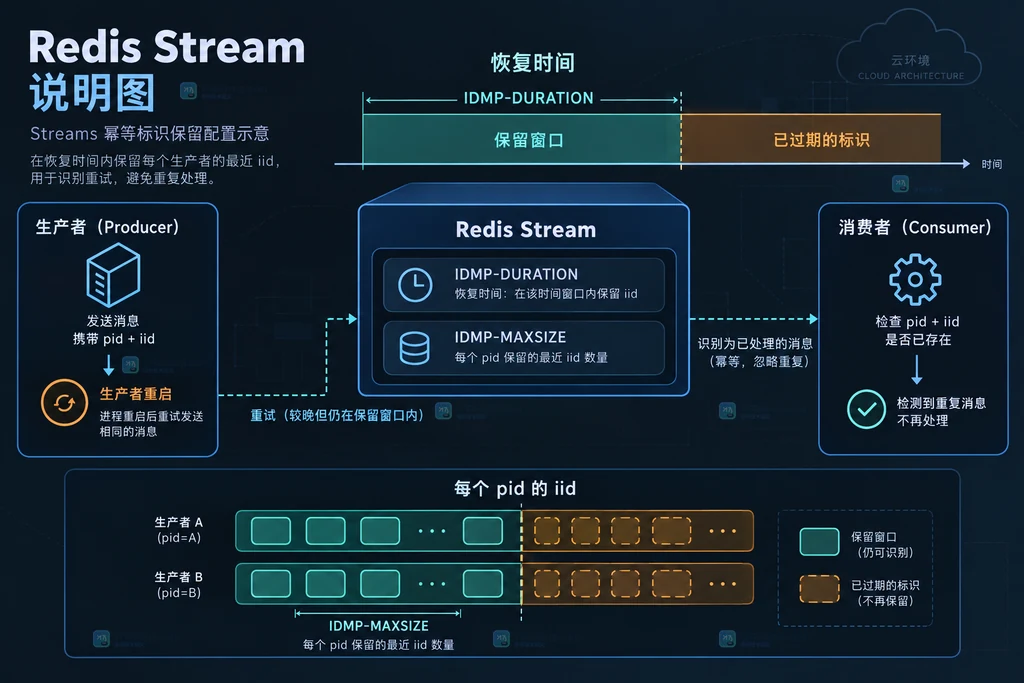Click the '发送消息 携带 pid + iid' text
1024x683 pixels.
(x=114, y=330)
